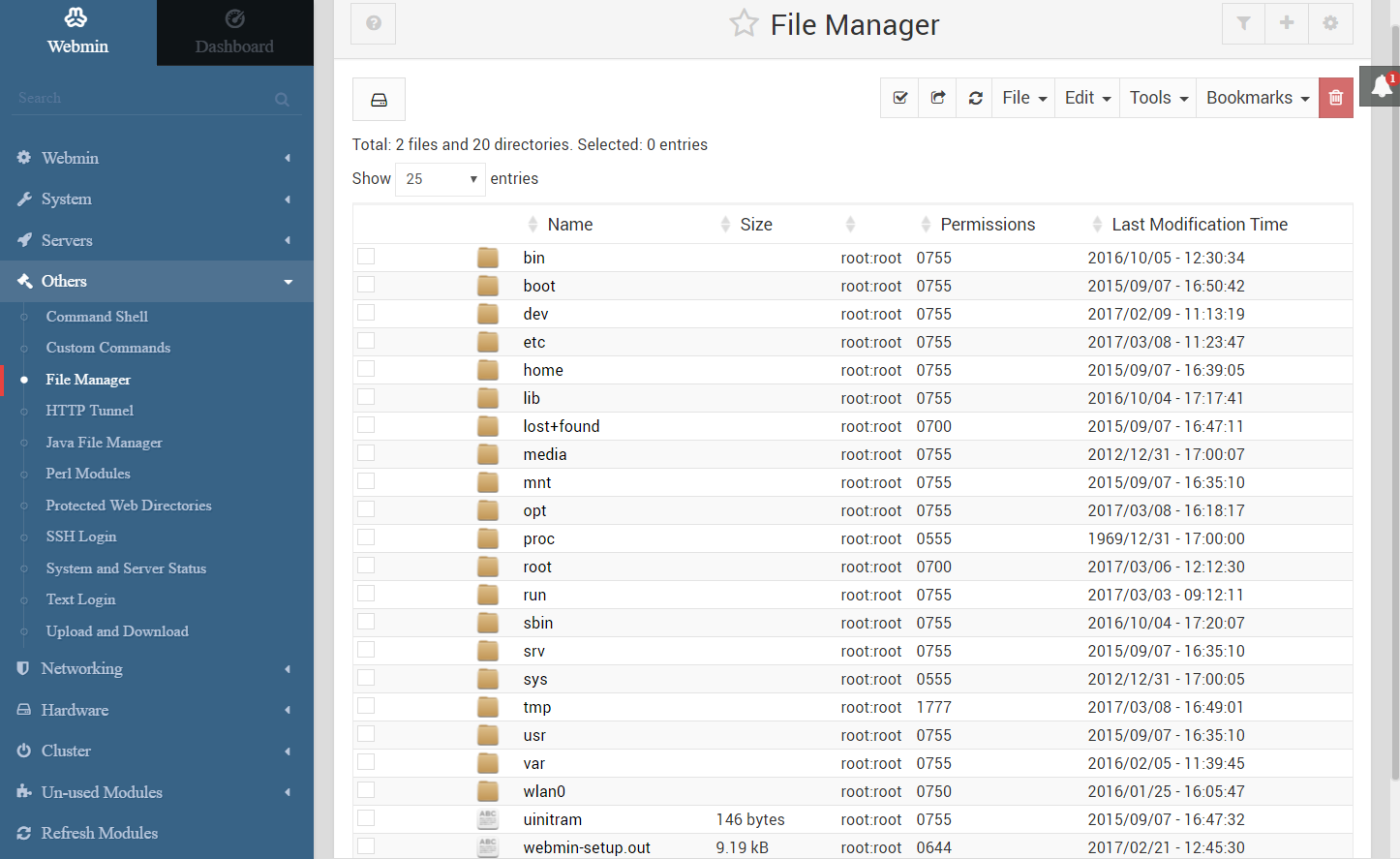Open the lost+found directory

tap(562, 426)
